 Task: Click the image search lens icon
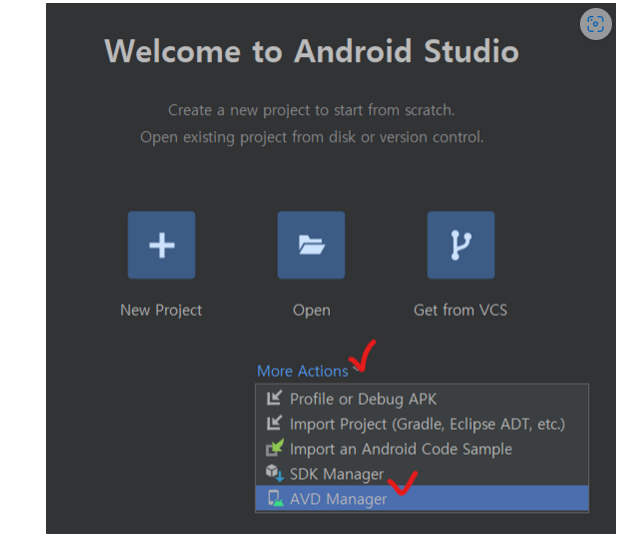tap(595, 24)
